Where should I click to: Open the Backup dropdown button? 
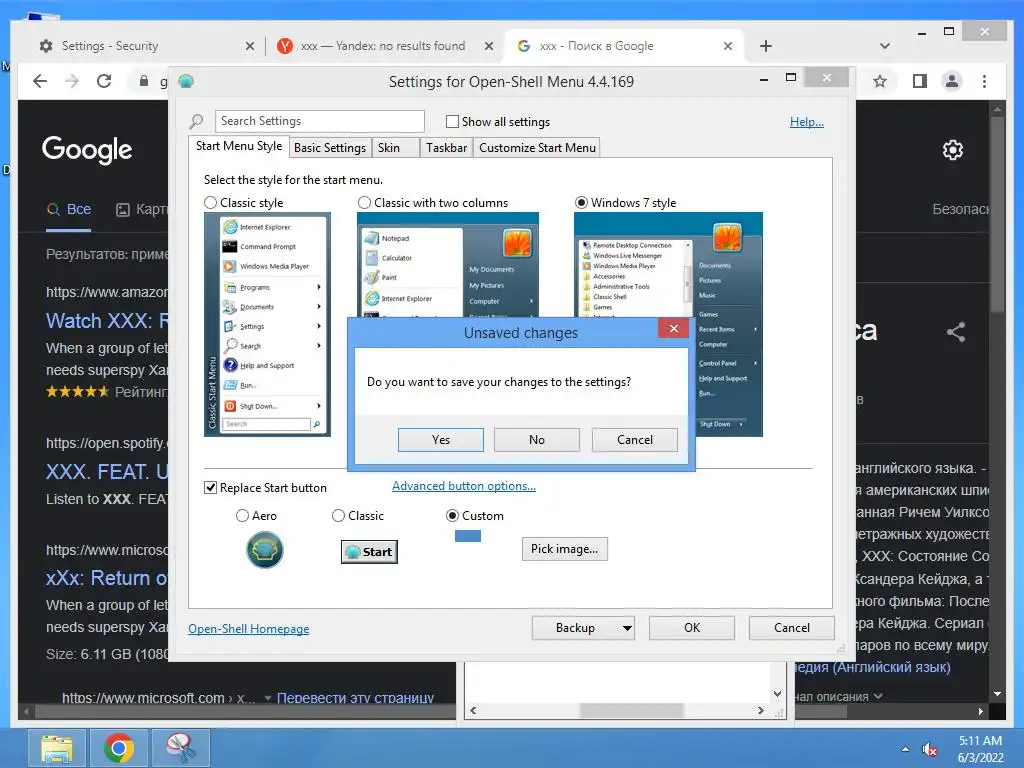click(x=583, y=628)
